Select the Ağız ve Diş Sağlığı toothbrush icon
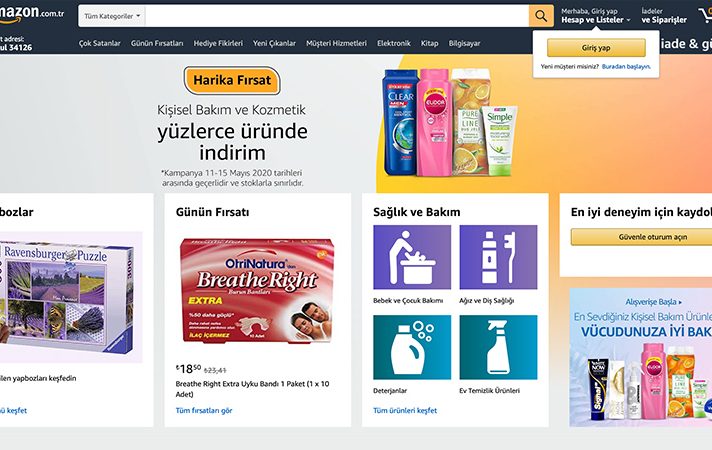 498,257
